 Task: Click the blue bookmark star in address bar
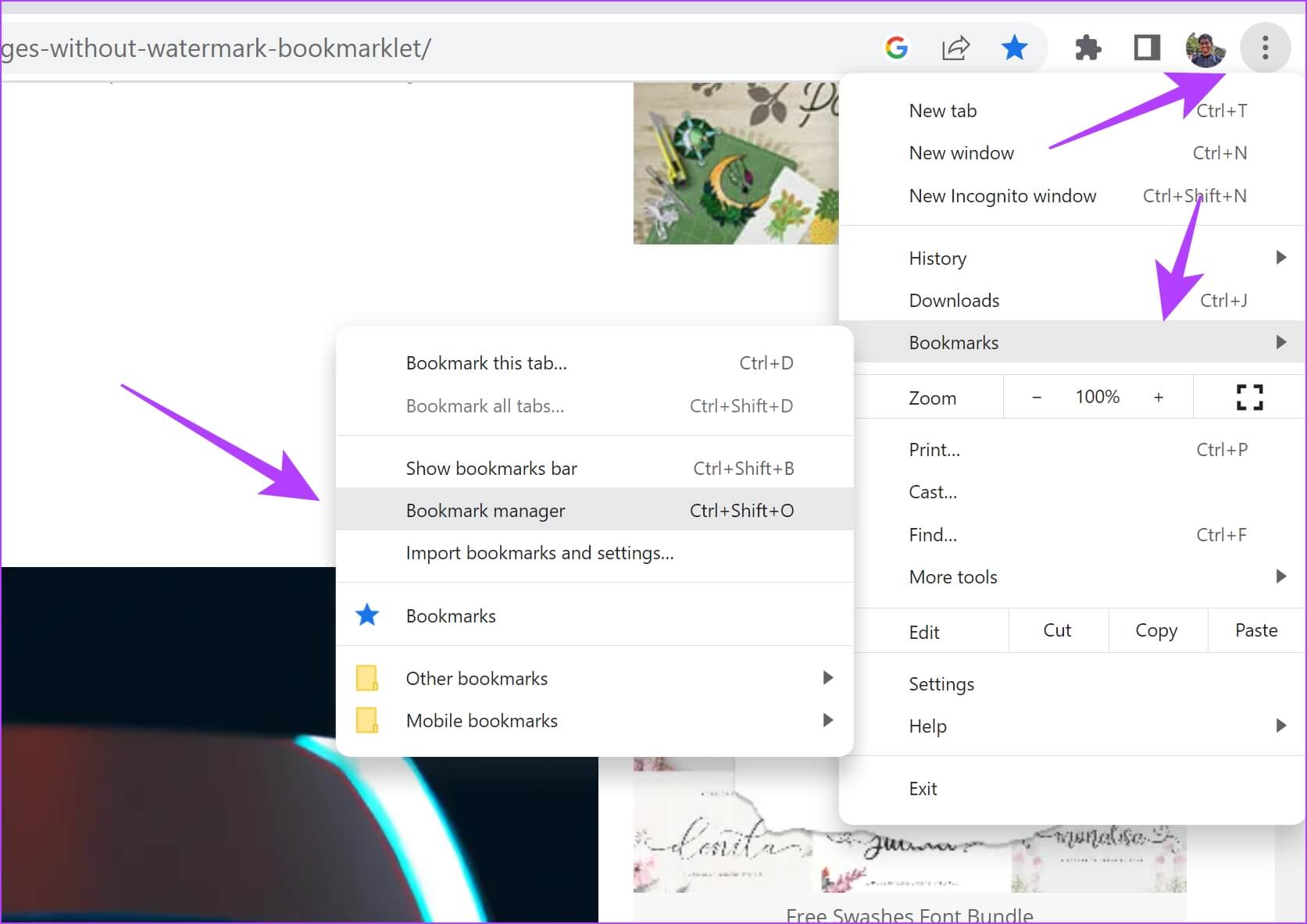click(1014, 48)
